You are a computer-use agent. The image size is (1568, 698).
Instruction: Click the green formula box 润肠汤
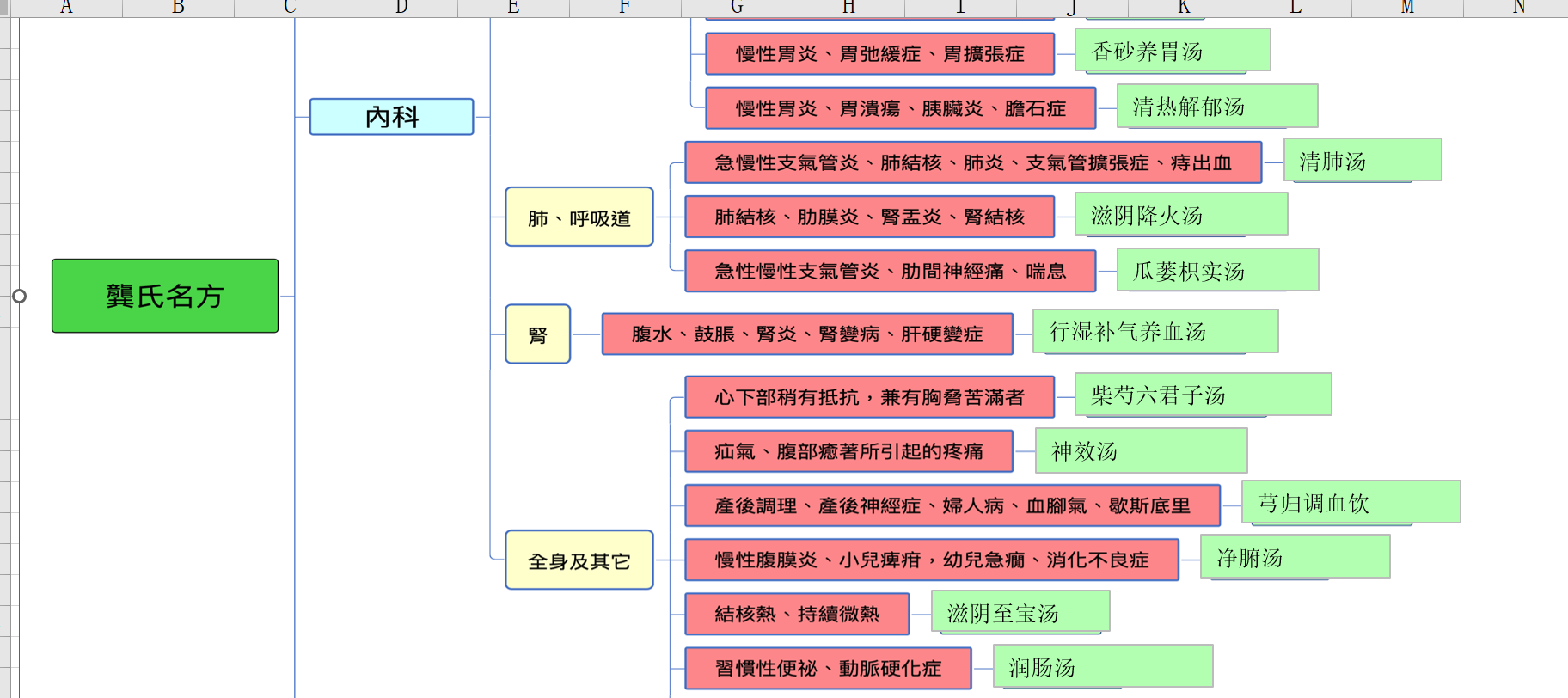1103,666
